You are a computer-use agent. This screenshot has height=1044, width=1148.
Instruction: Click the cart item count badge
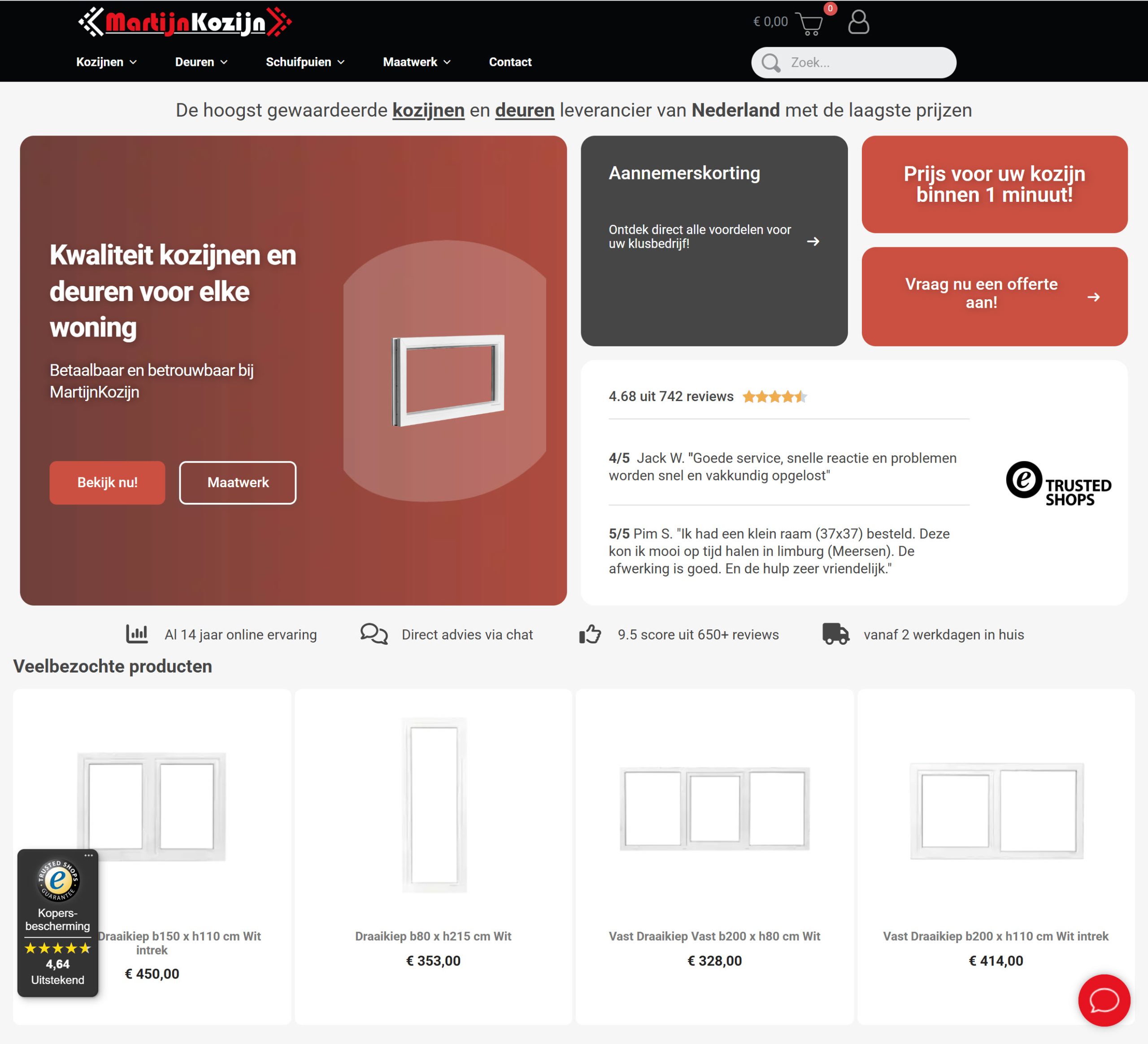(830, 9)
